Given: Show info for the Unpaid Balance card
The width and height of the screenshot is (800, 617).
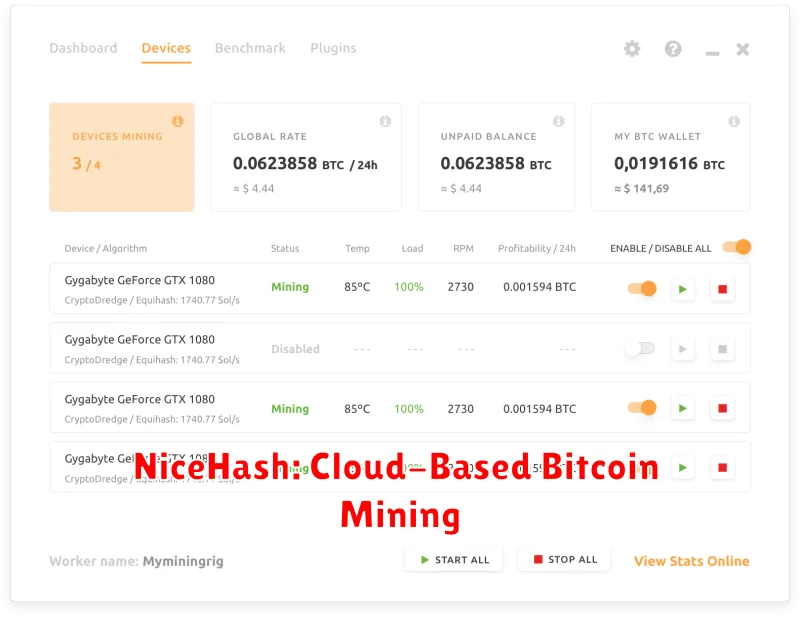Looking at the screenshot, I should (559, 121).
